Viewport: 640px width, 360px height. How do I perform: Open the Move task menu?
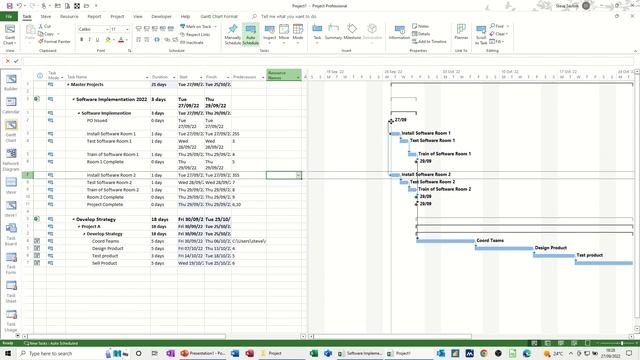pos(284,34)
